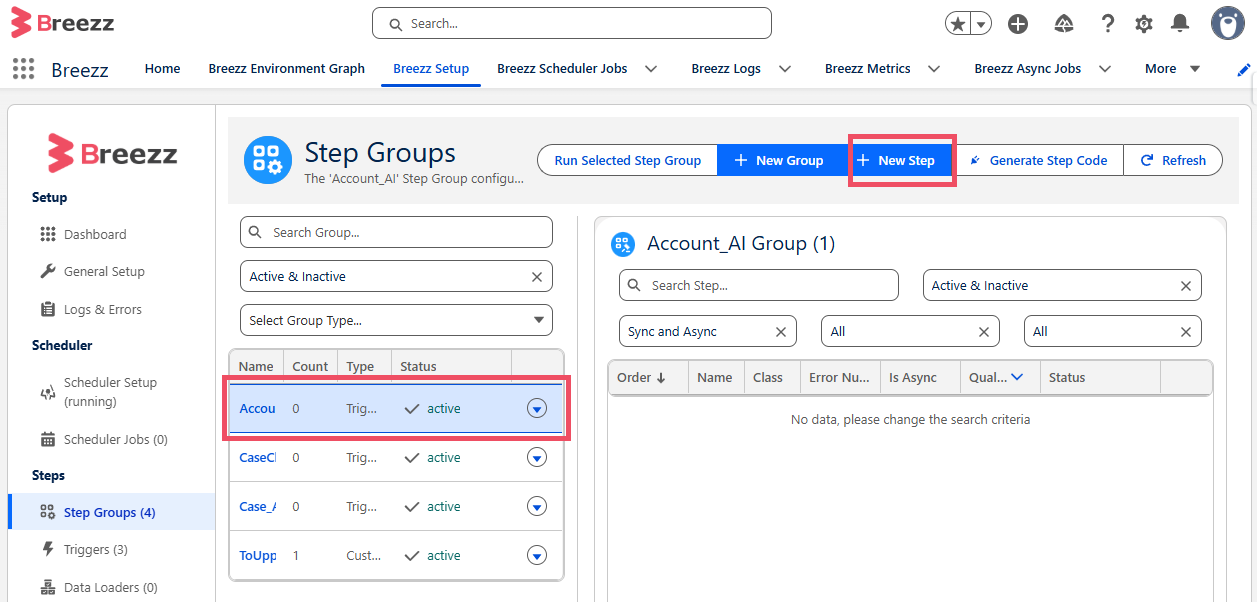
Task: Open the favorites list dropdown arrow
Action: [x=982, y=24]
